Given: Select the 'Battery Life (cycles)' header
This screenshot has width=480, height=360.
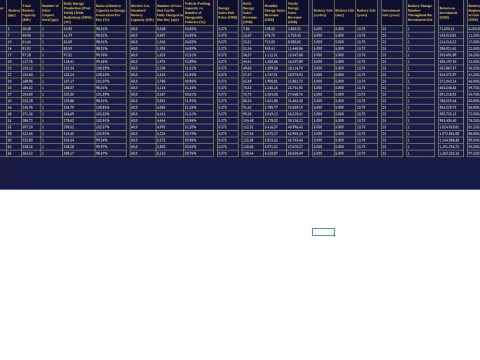Looking at the screenshot, I should pyautogui.click(x=323, y=13).
